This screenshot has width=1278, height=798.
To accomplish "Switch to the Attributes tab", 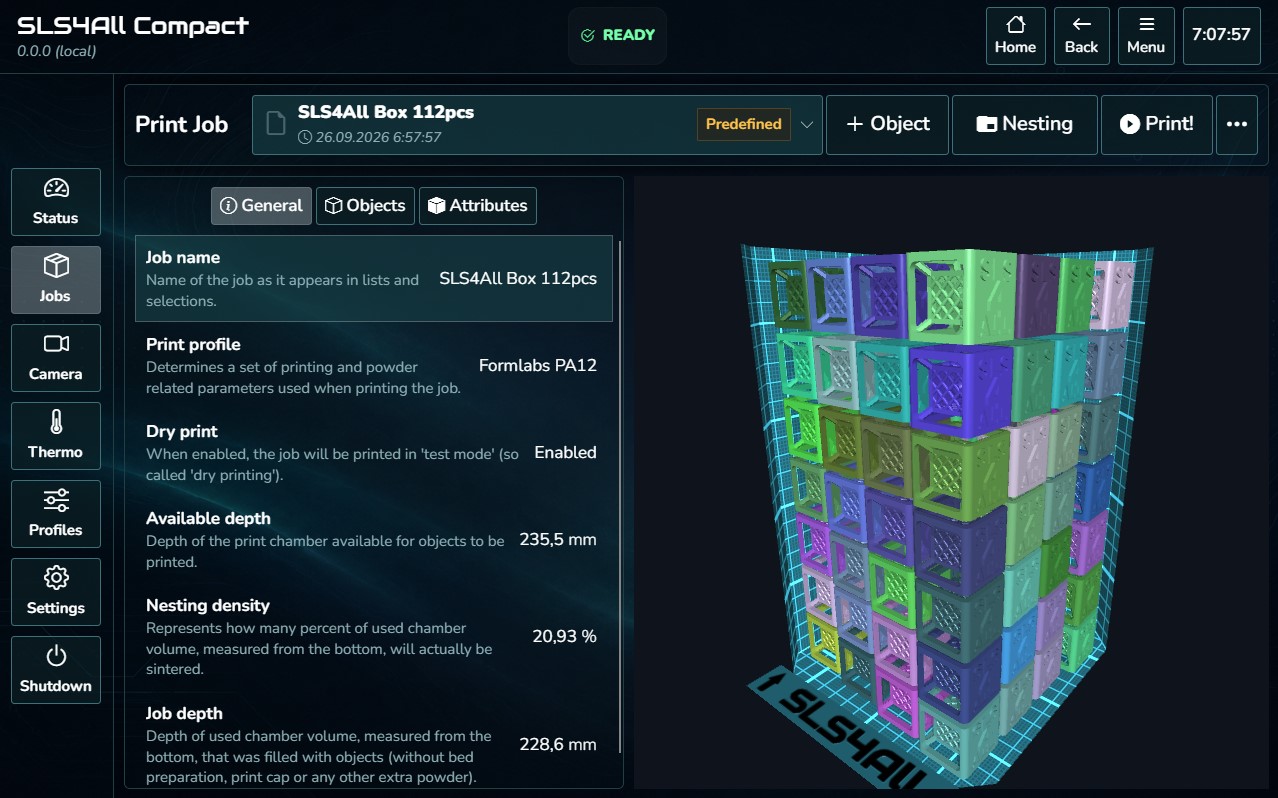I will point(478,206).
